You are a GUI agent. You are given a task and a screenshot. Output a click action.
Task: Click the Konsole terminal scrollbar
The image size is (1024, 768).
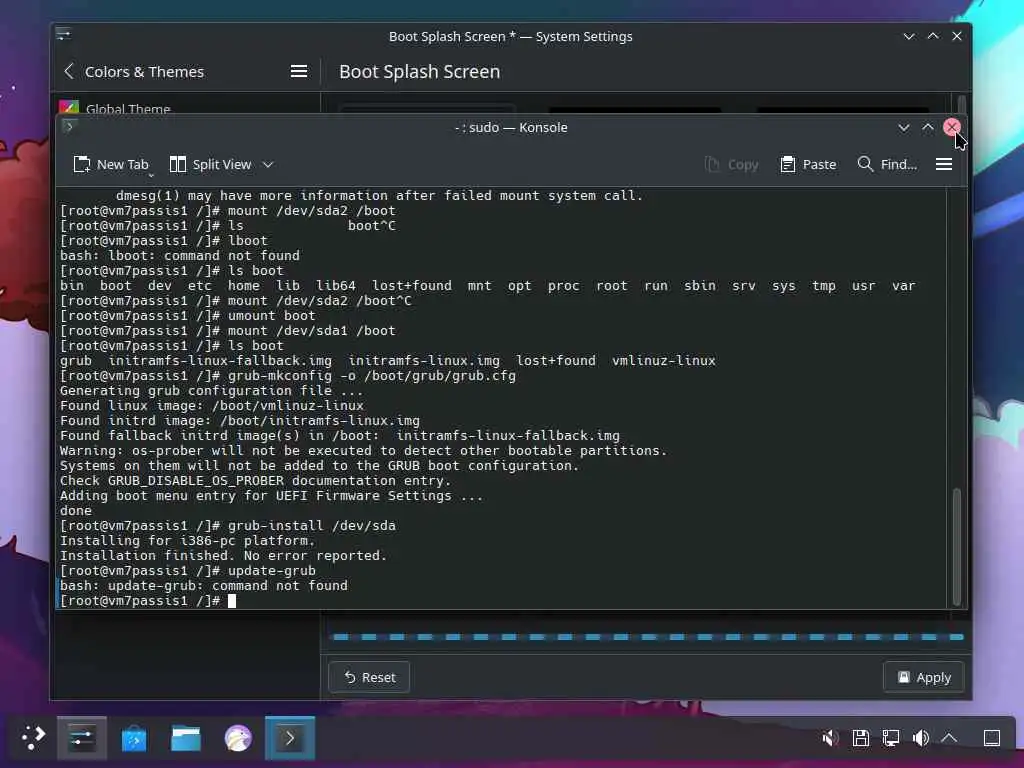coord(957,546)
